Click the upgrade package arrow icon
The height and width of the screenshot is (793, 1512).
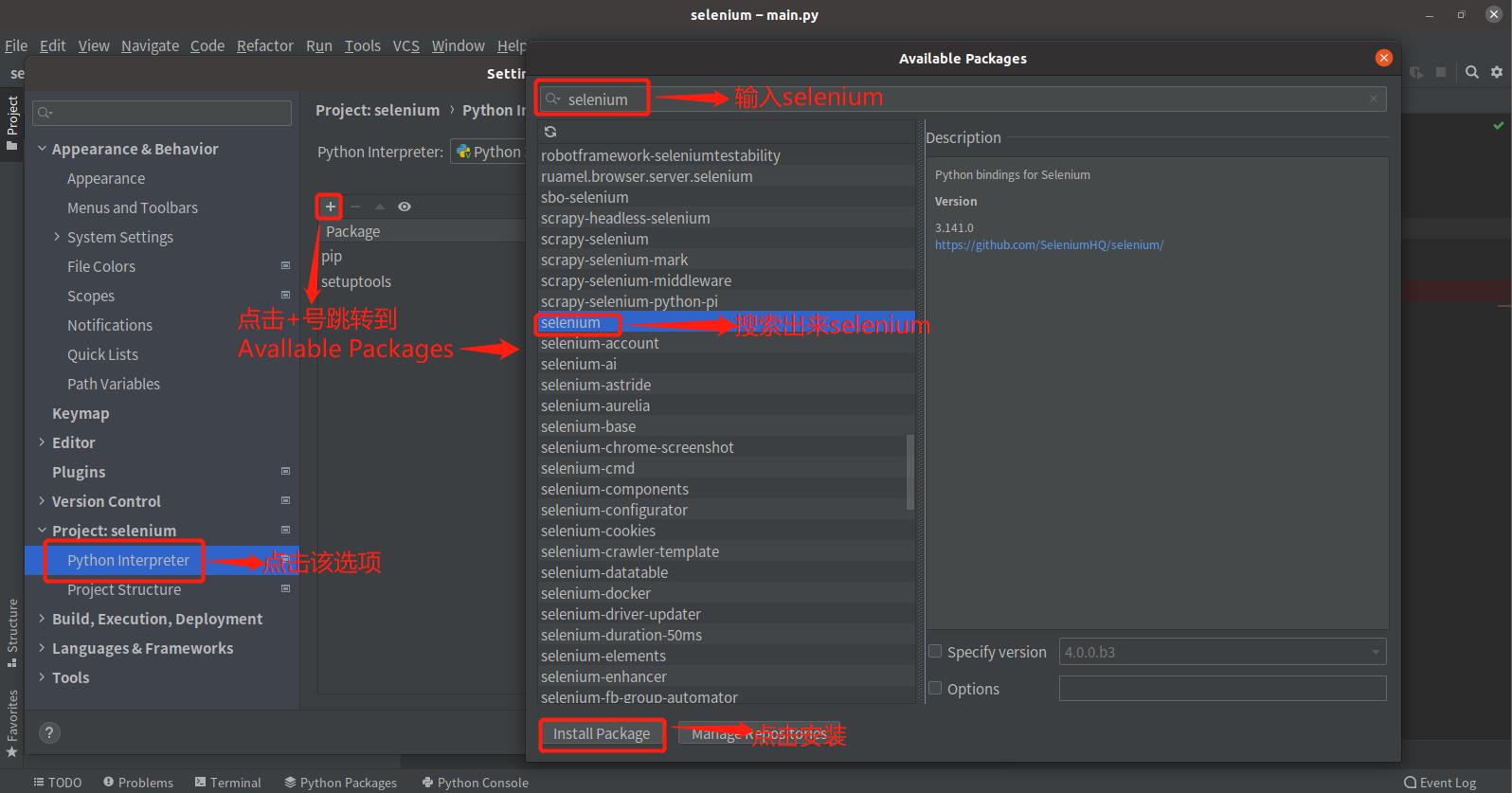[x=380, y=207]
